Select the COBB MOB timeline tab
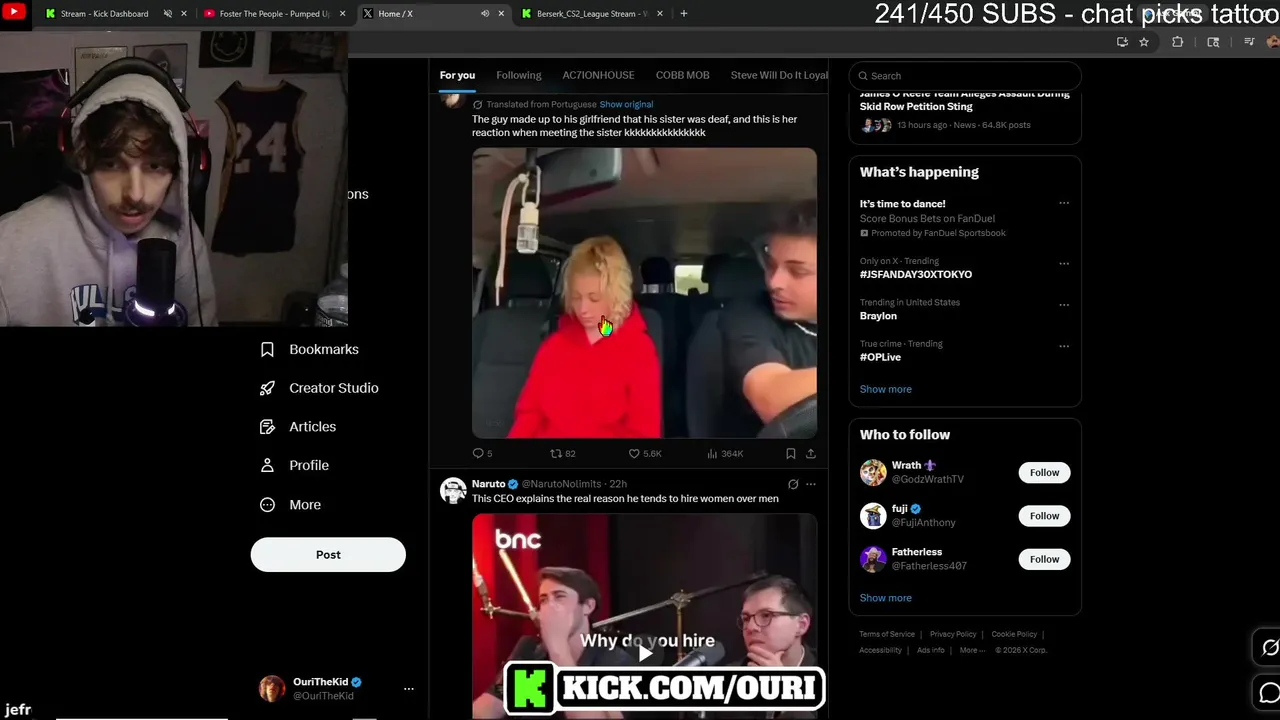Screen dimensions: 1280x720 [x=682, y=75]
